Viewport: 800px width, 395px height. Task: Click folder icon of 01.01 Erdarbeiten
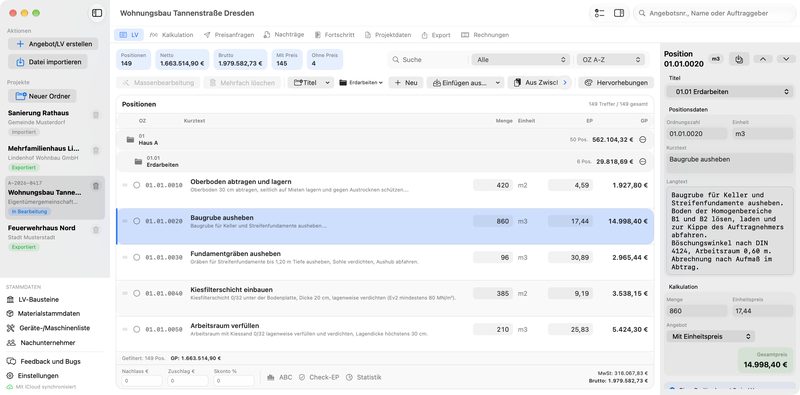pyautogui.click(x=138, y=161)
